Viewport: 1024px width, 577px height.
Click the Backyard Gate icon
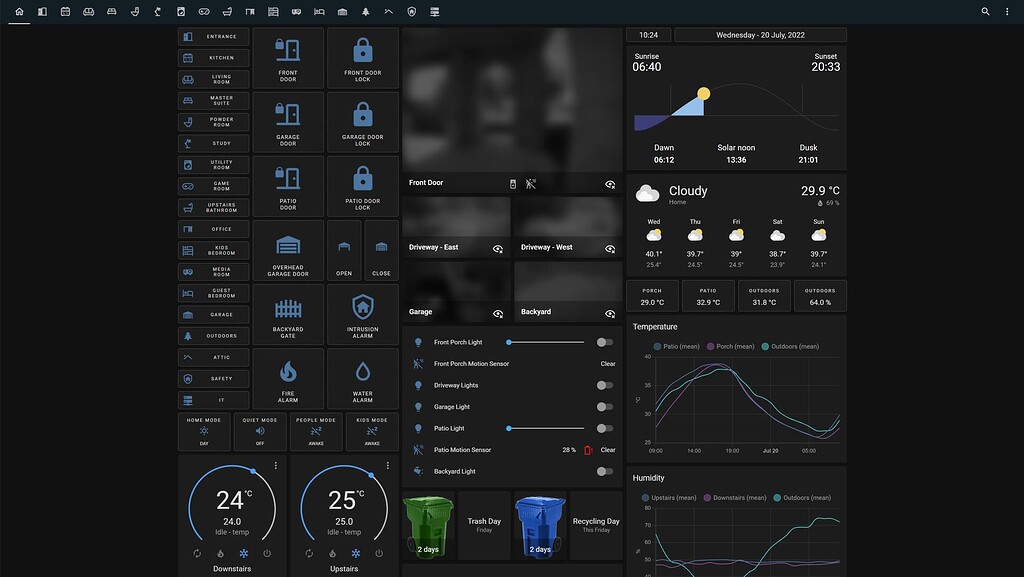tap(288, 308)
